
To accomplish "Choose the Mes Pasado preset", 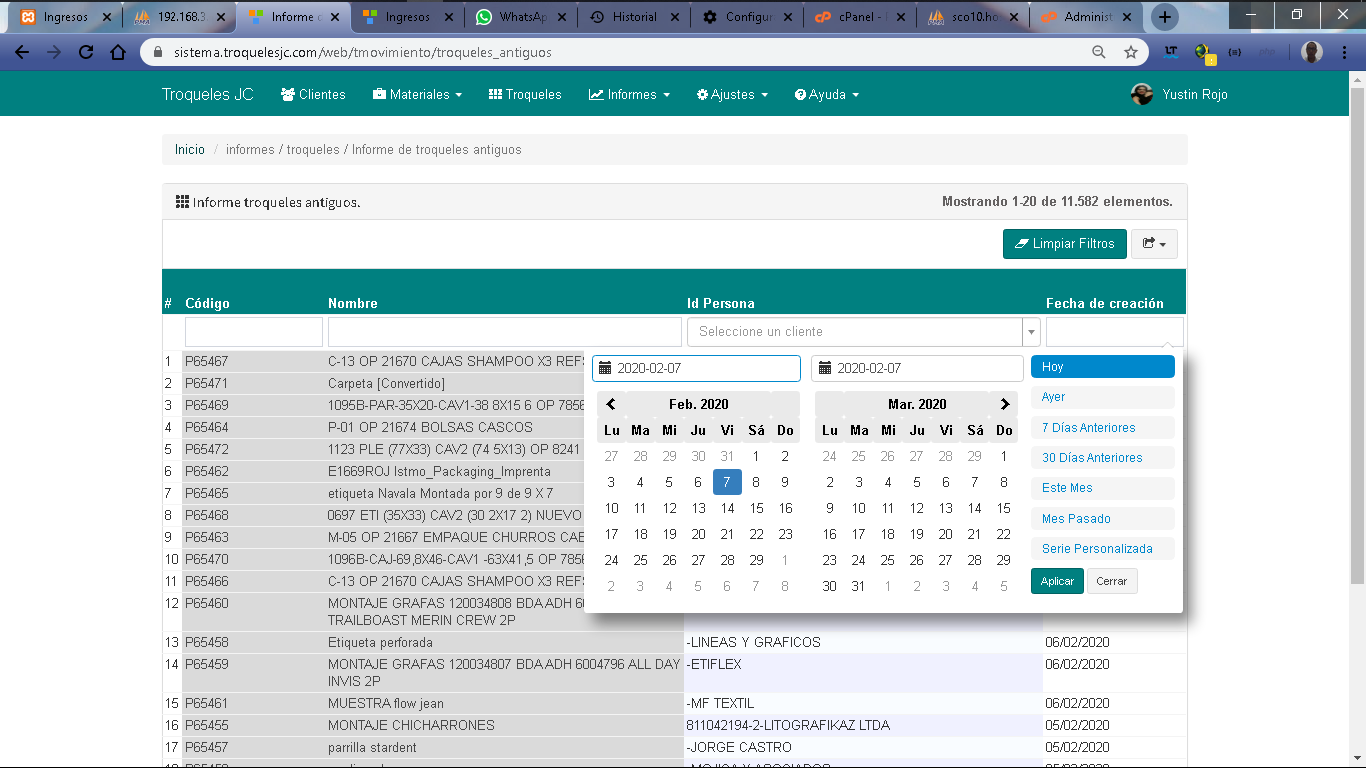I will 1076,519.
